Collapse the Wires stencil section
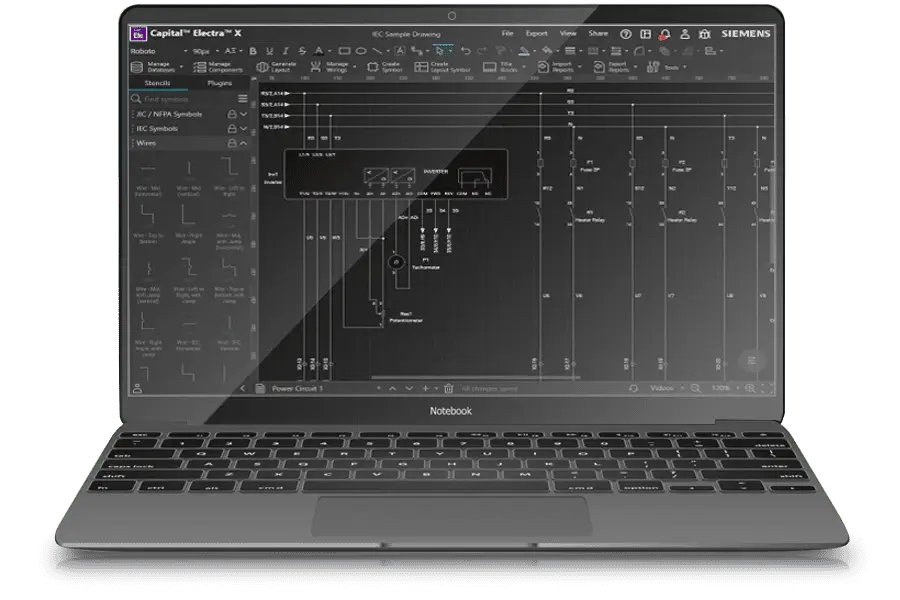 pyautogui.click(x=243, y=143)
